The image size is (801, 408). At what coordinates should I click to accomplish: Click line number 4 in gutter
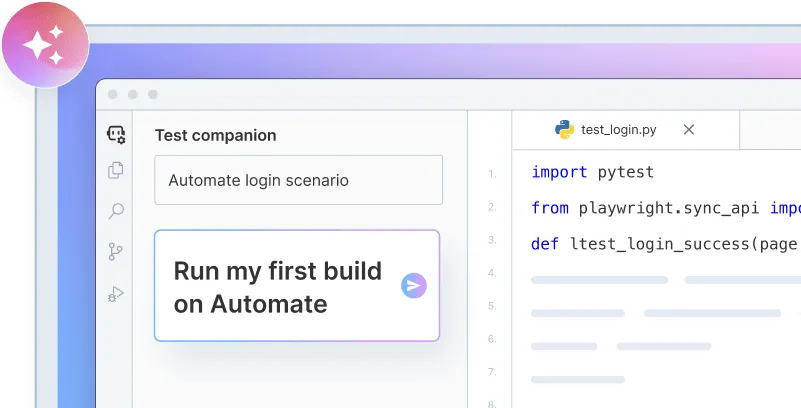coord(492,273)
